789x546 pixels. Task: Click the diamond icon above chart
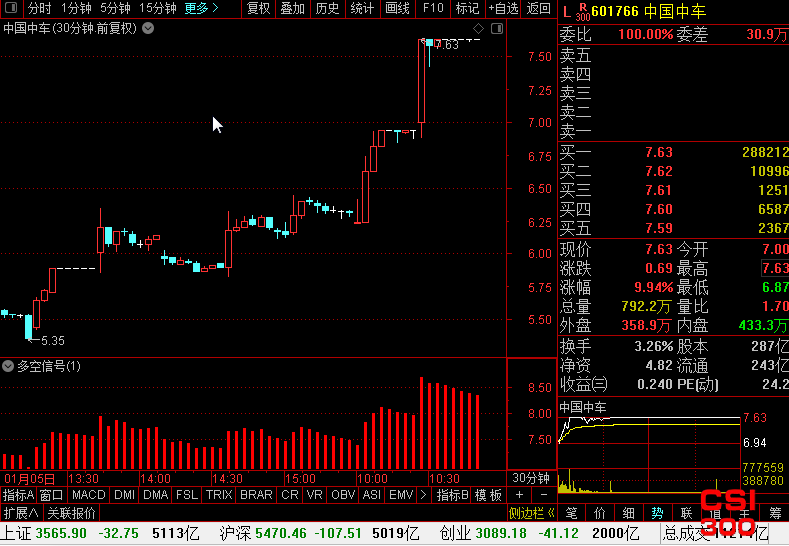pyautogui.click(x=479, y=28)
